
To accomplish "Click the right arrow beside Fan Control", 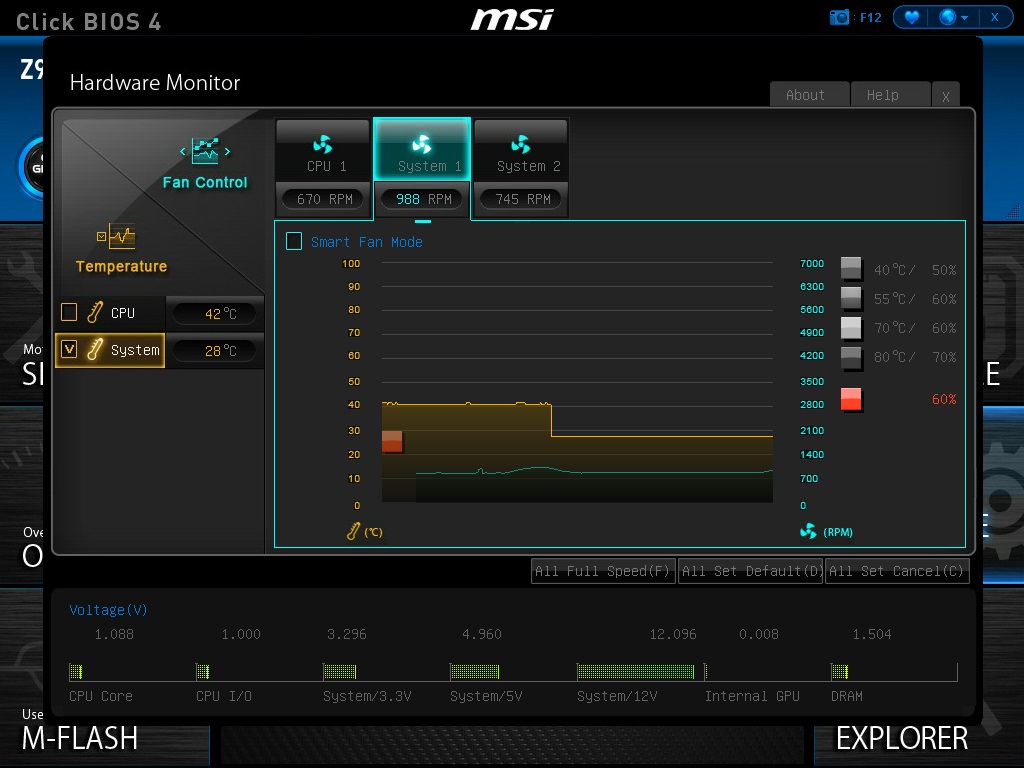I will pyautogui.click(x=227, y=152).
